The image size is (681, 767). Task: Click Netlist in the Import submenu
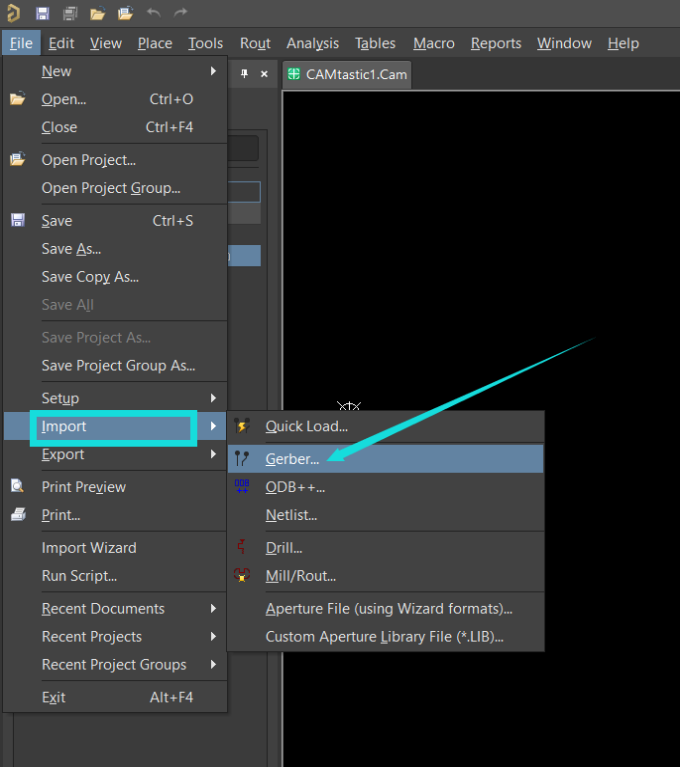point(291,515)
